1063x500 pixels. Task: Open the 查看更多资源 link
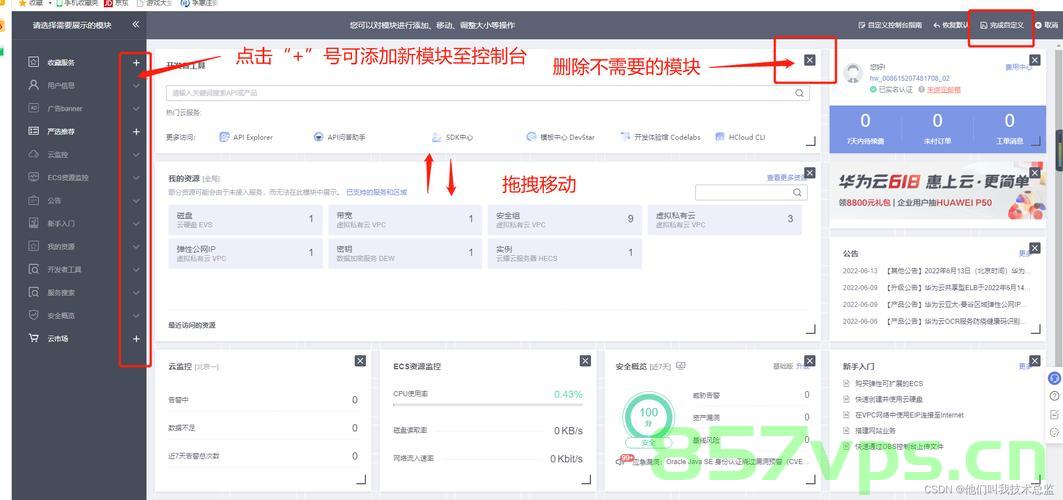pyautogui.click(x=786, y=178)
